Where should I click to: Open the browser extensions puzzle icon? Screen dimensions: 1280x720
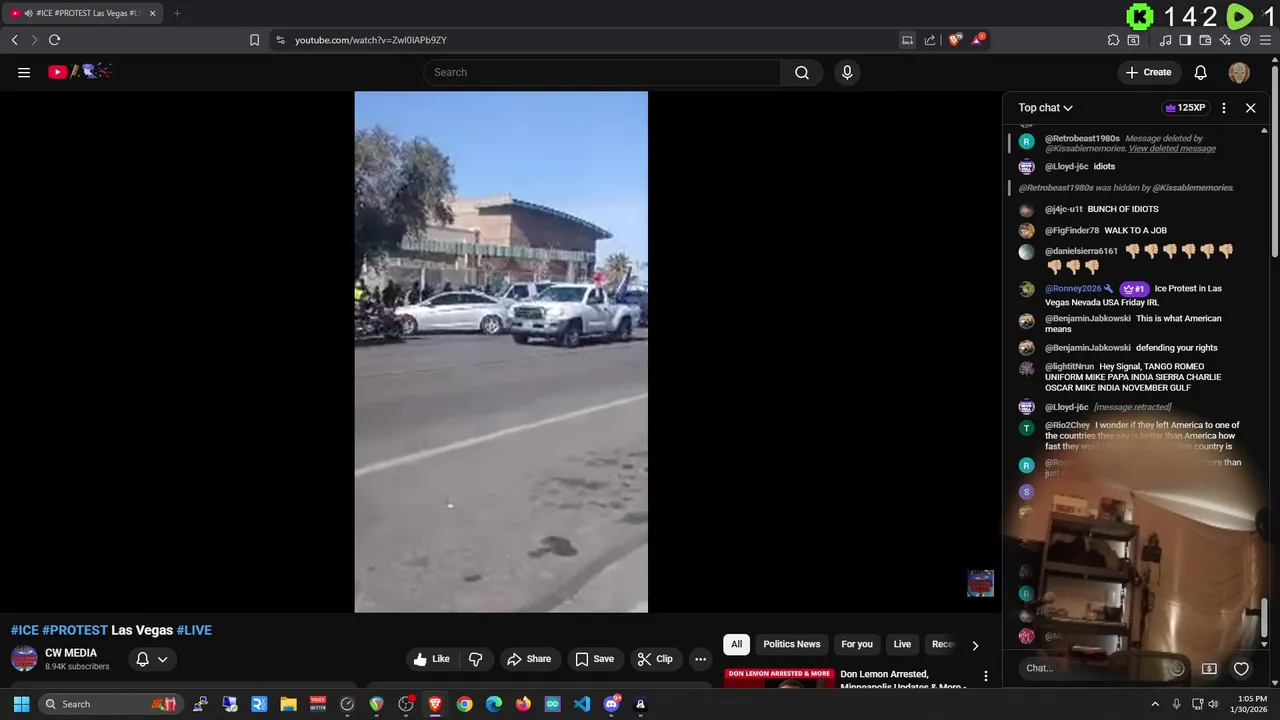click(1113, 40)
